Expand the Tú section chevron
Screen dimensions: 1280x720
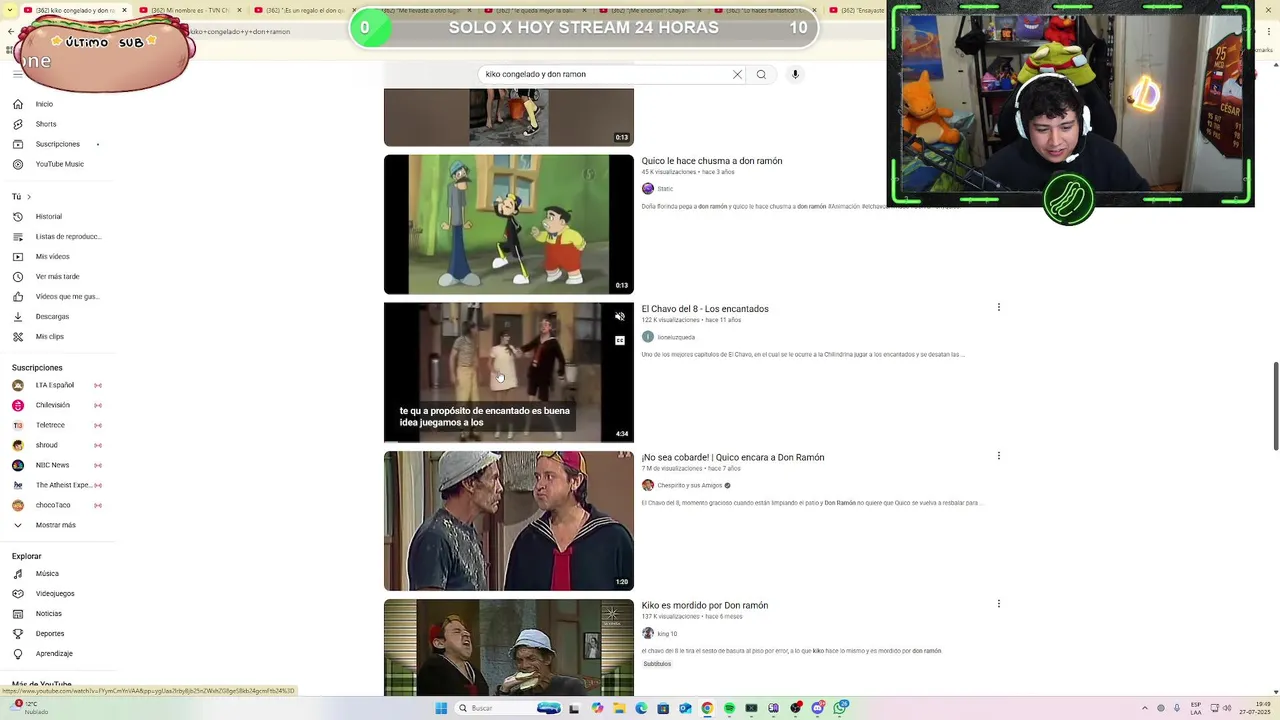click(28, 197)
